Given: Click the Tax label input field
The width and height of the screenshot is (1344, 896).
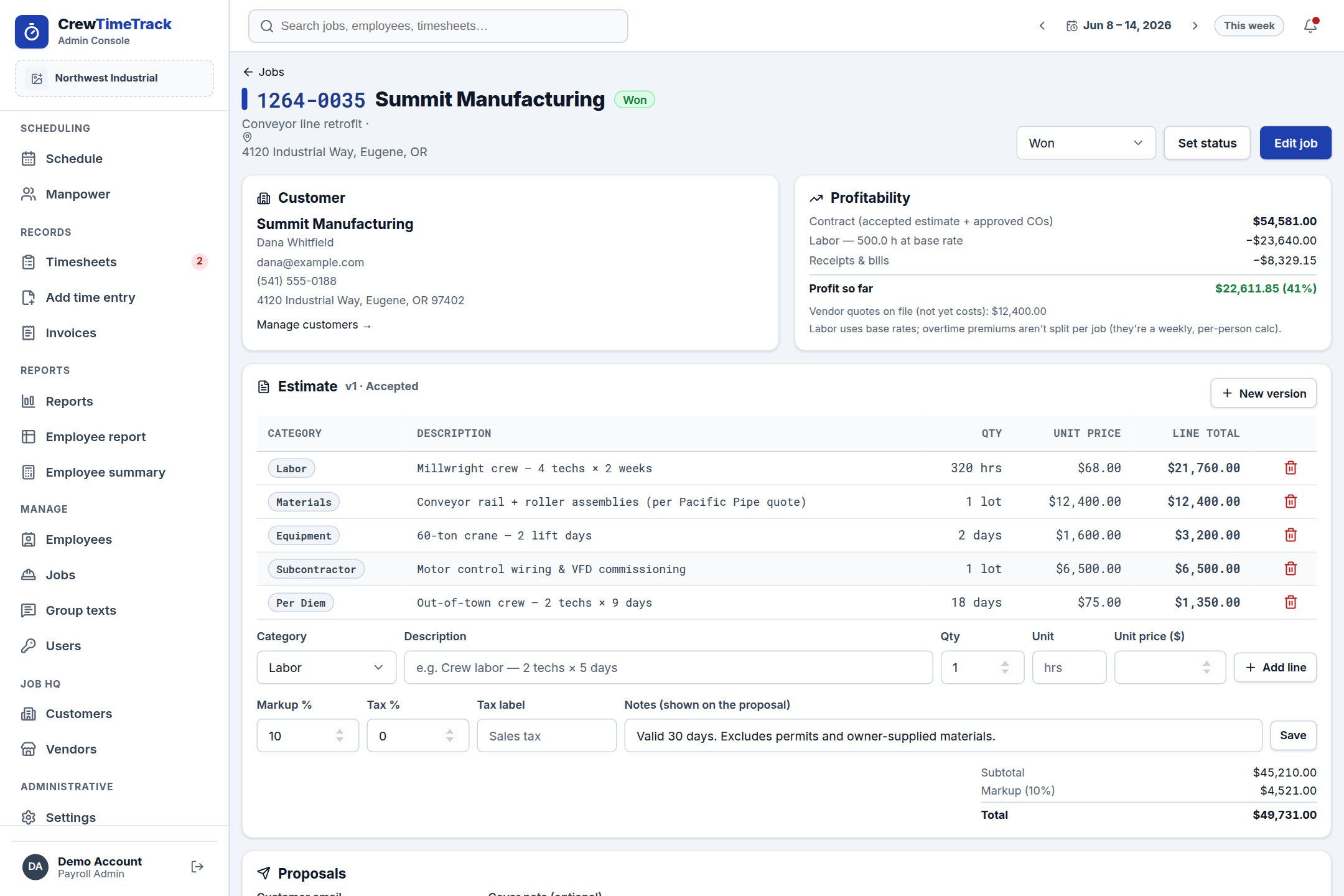Looking at the screenshot, I should tap(546, 736).
